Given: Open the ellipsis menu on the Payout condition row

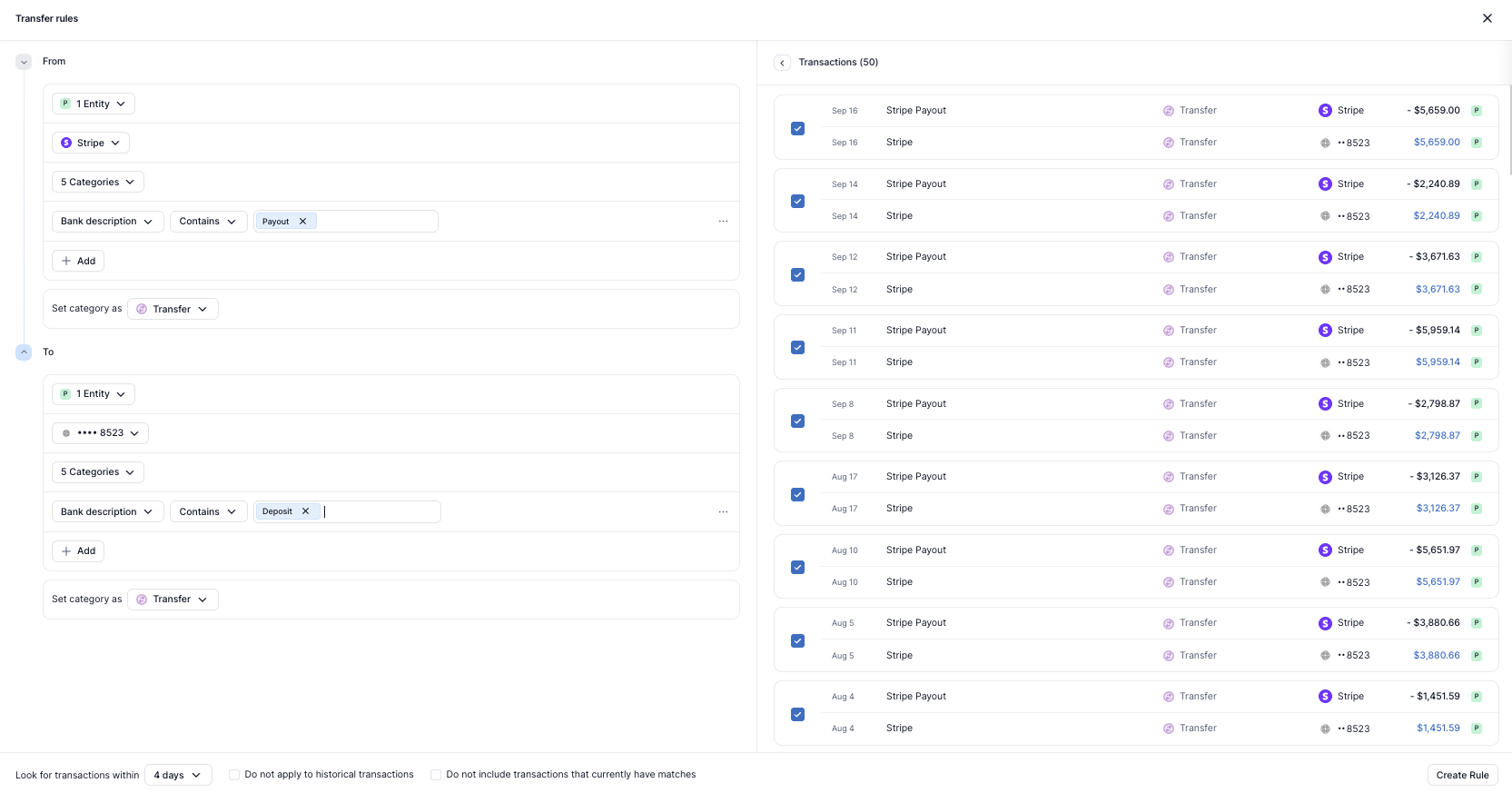Looking at the screenshot, I should pyautogui.click(x=723, y=222).
